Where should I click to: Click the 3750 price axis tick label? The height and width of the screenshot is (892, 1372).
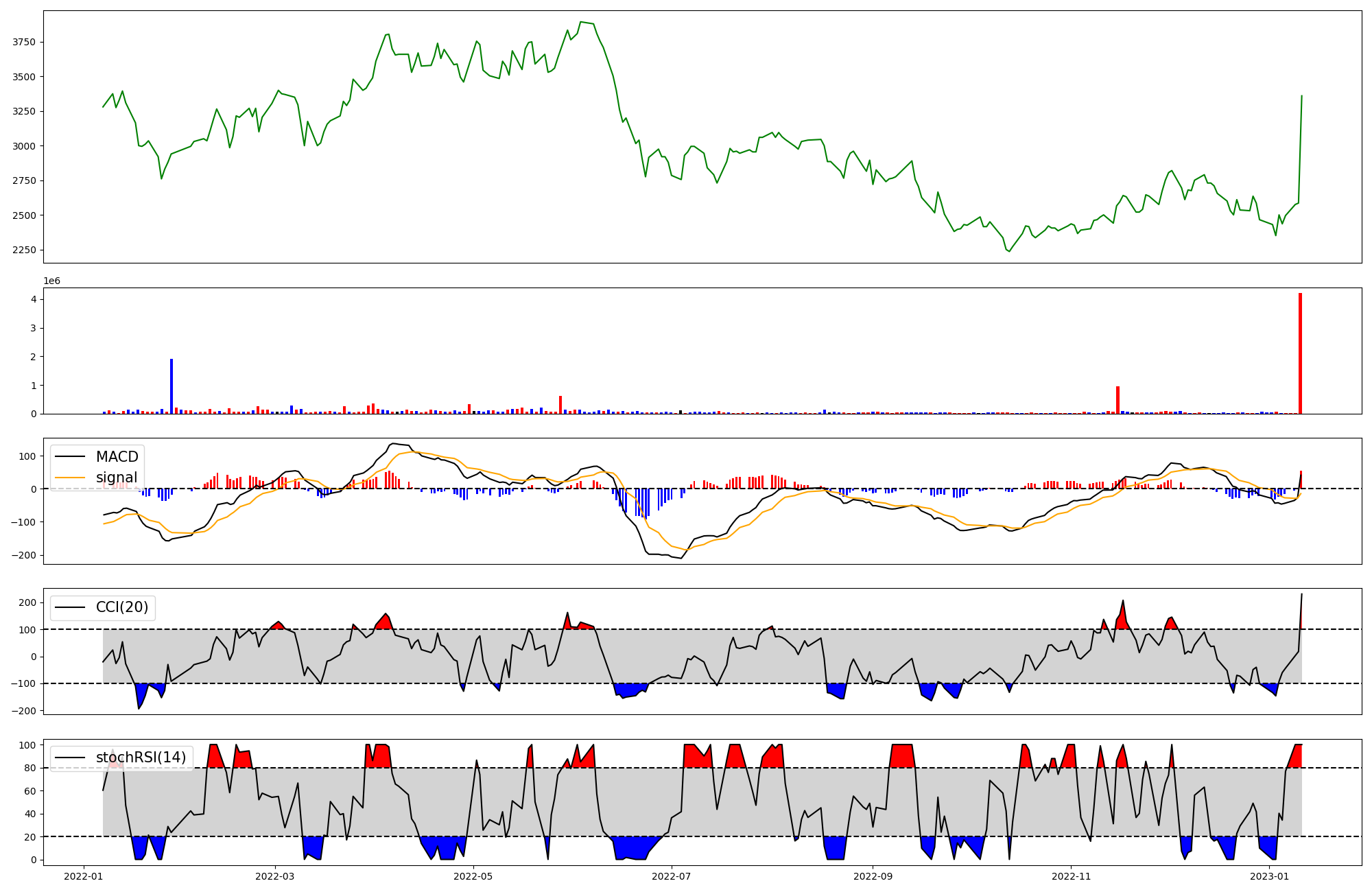(24, 43)
